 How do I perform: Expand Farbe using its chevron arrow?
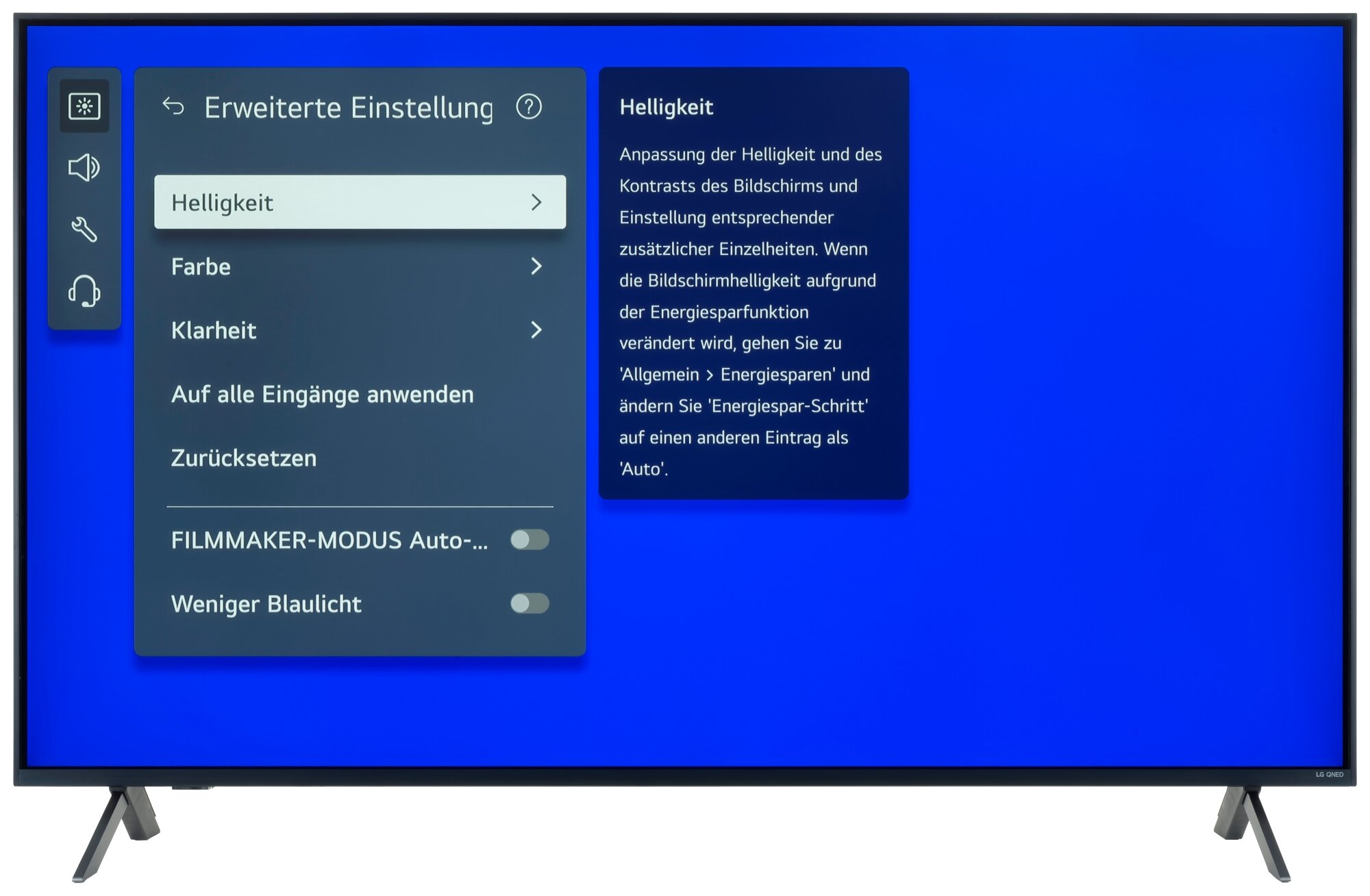click(x=536, y=266)
